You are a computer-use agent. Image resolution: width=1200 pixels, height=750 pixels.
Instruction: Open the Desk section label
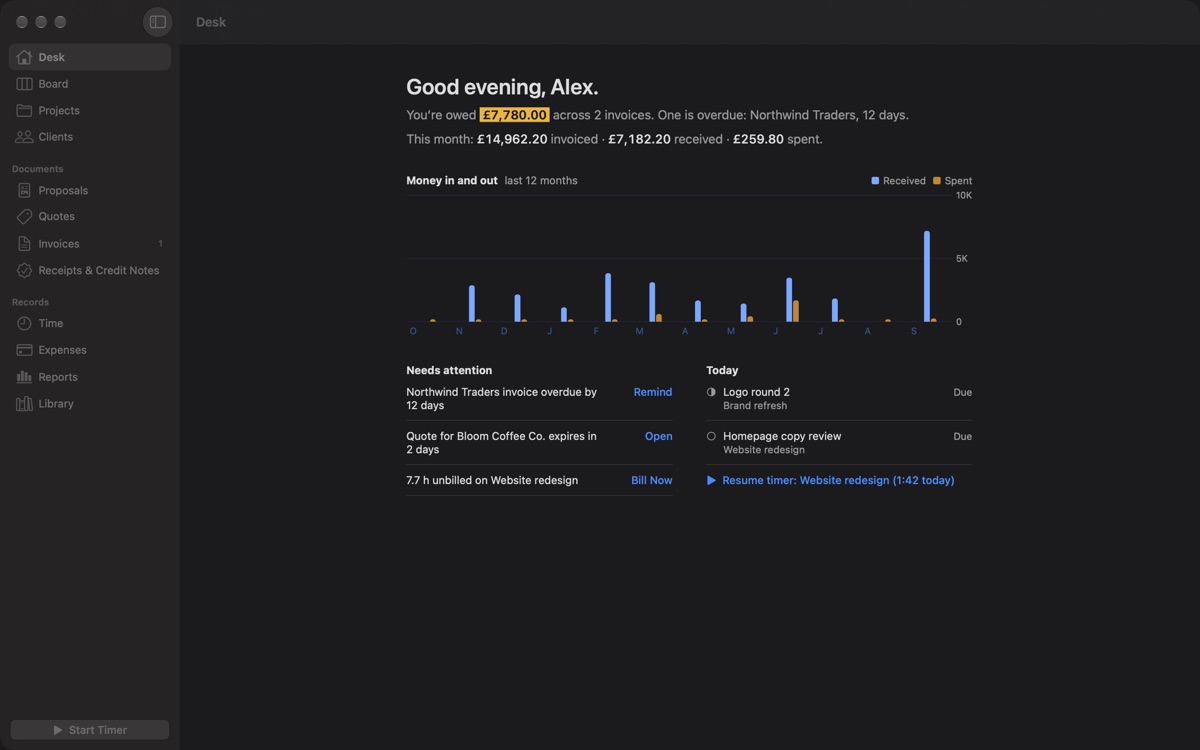click(51, 57)
